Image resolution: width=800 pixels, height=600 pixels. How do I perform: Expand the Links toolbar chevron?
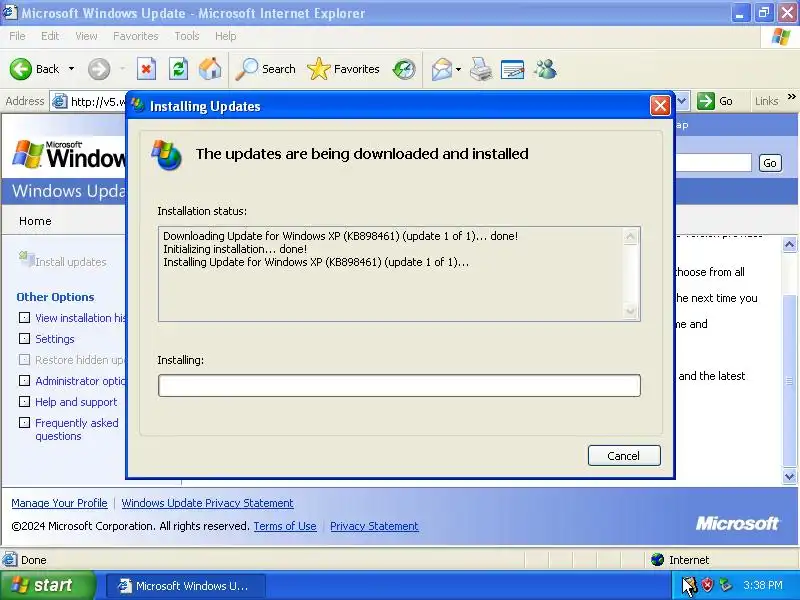(x=791, y=96)
